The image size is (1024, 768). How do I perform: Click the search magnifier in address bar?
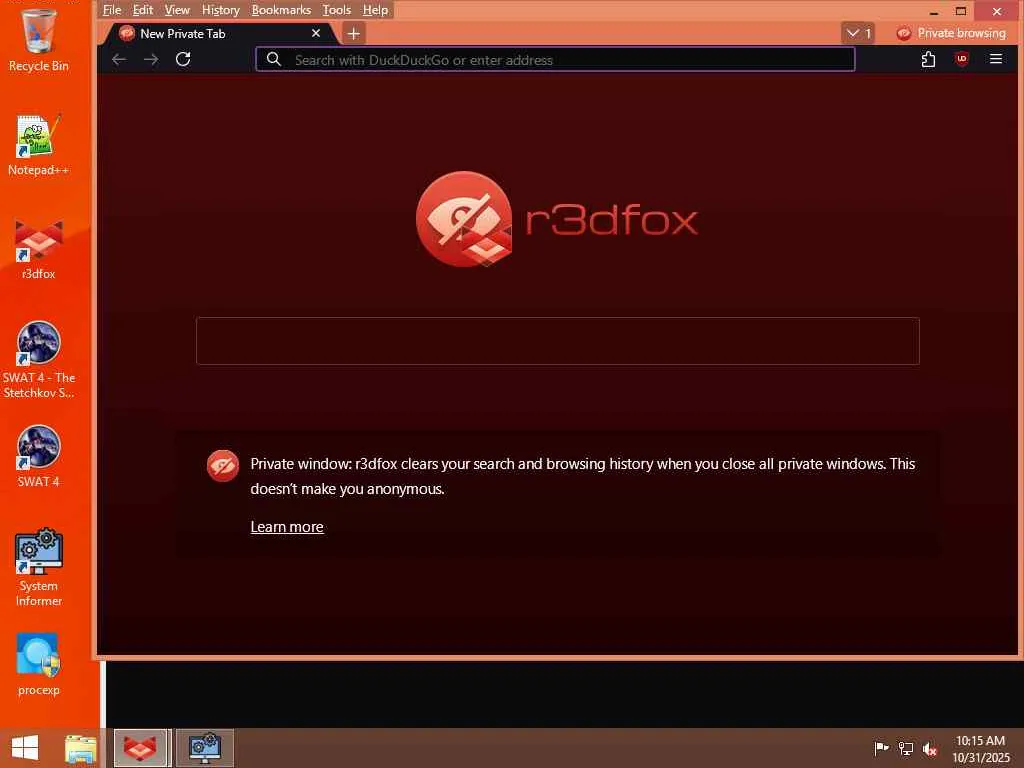[x=274, y=59]
